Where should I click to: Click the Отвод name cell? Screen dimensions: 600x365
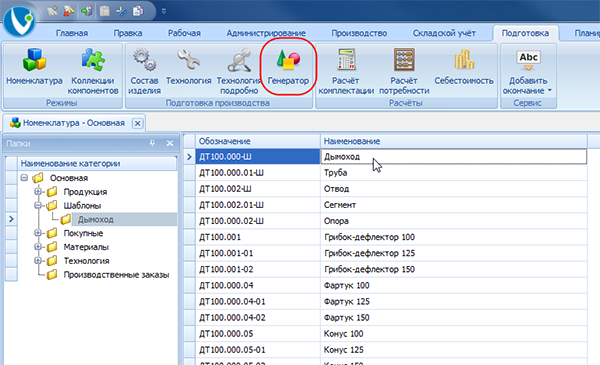coord(454,189)
